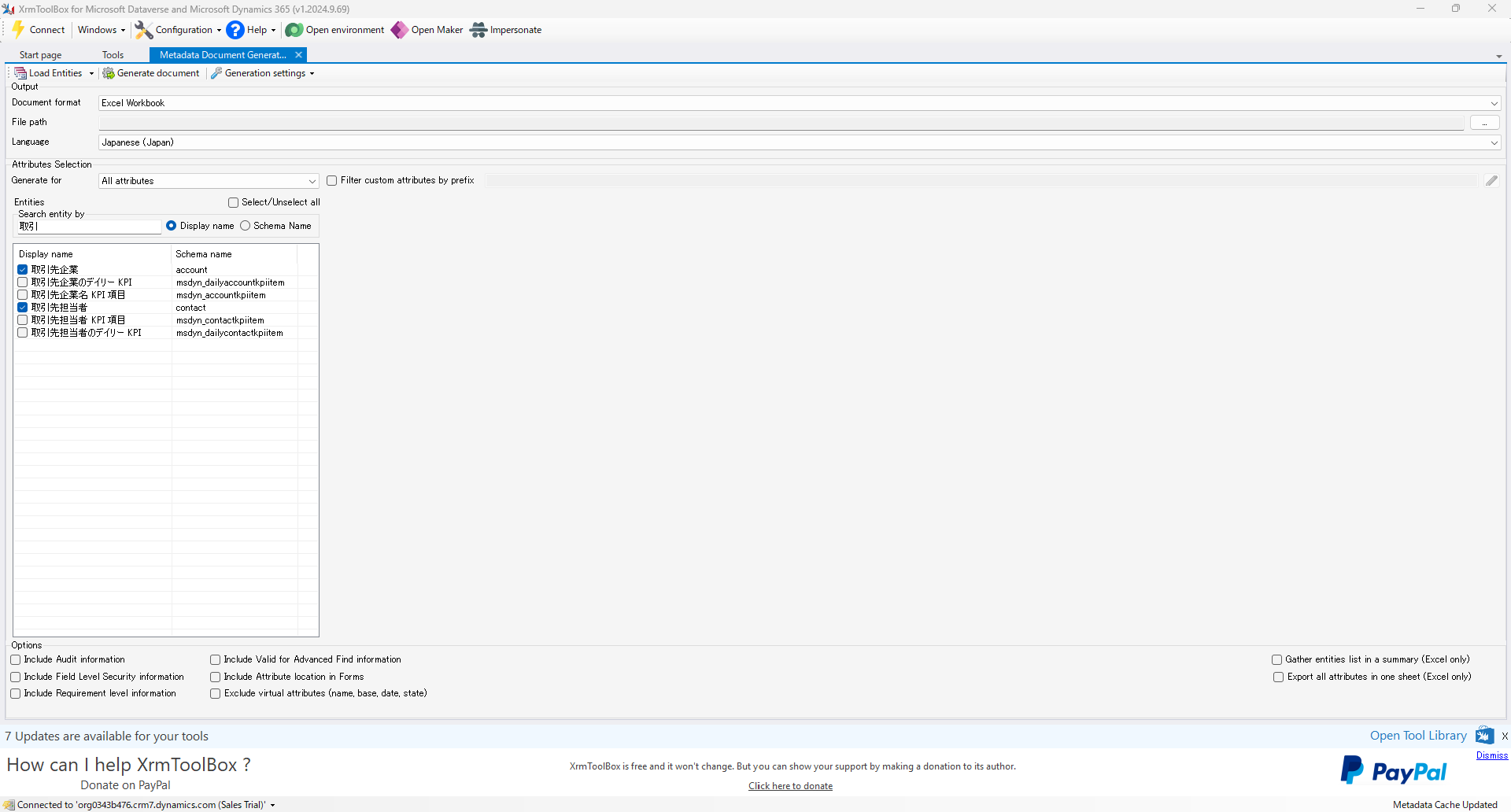
Task: Click the Impersonate icon
Action: tap(478, 30)
